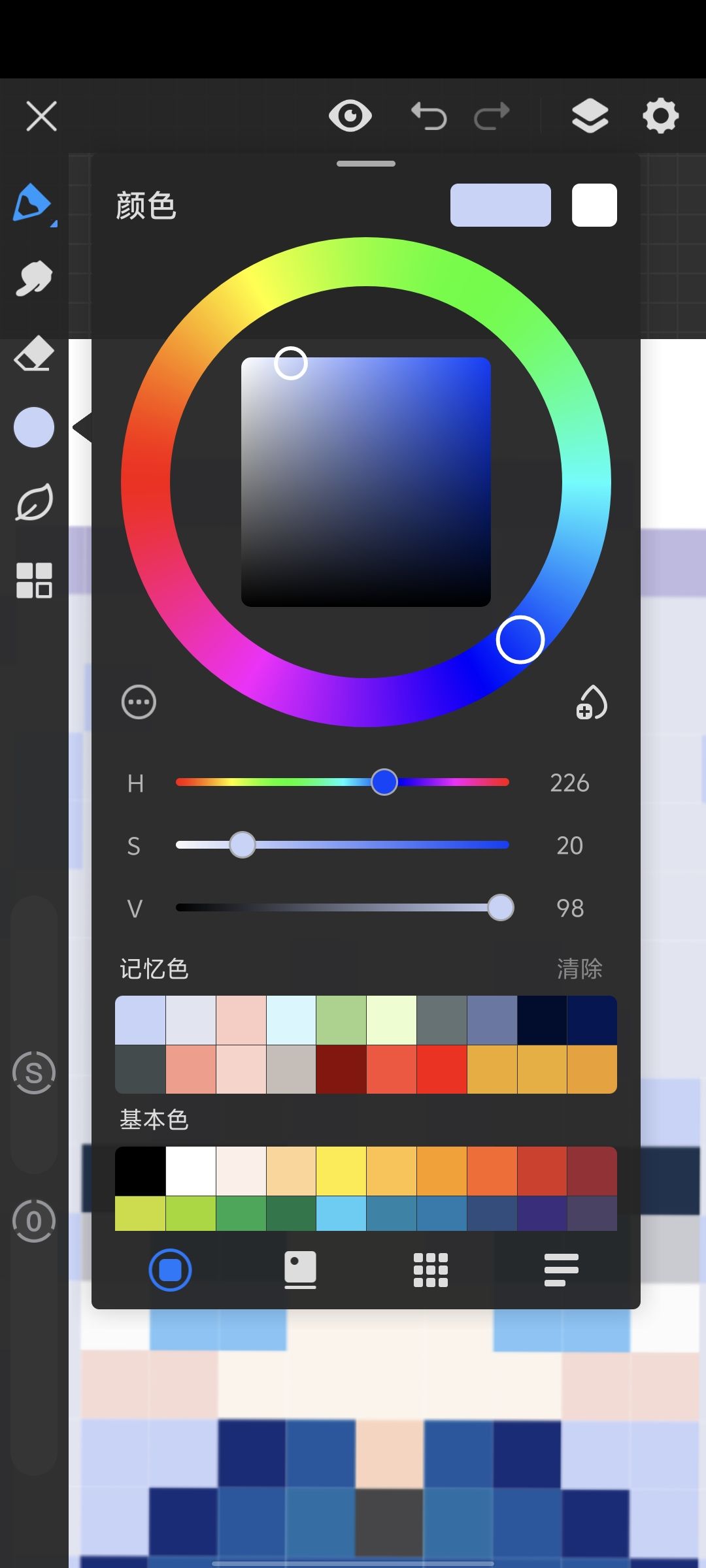Select the eraser tool
The height and width of the screenshot is (1568, 706).
tap(34, 354)
